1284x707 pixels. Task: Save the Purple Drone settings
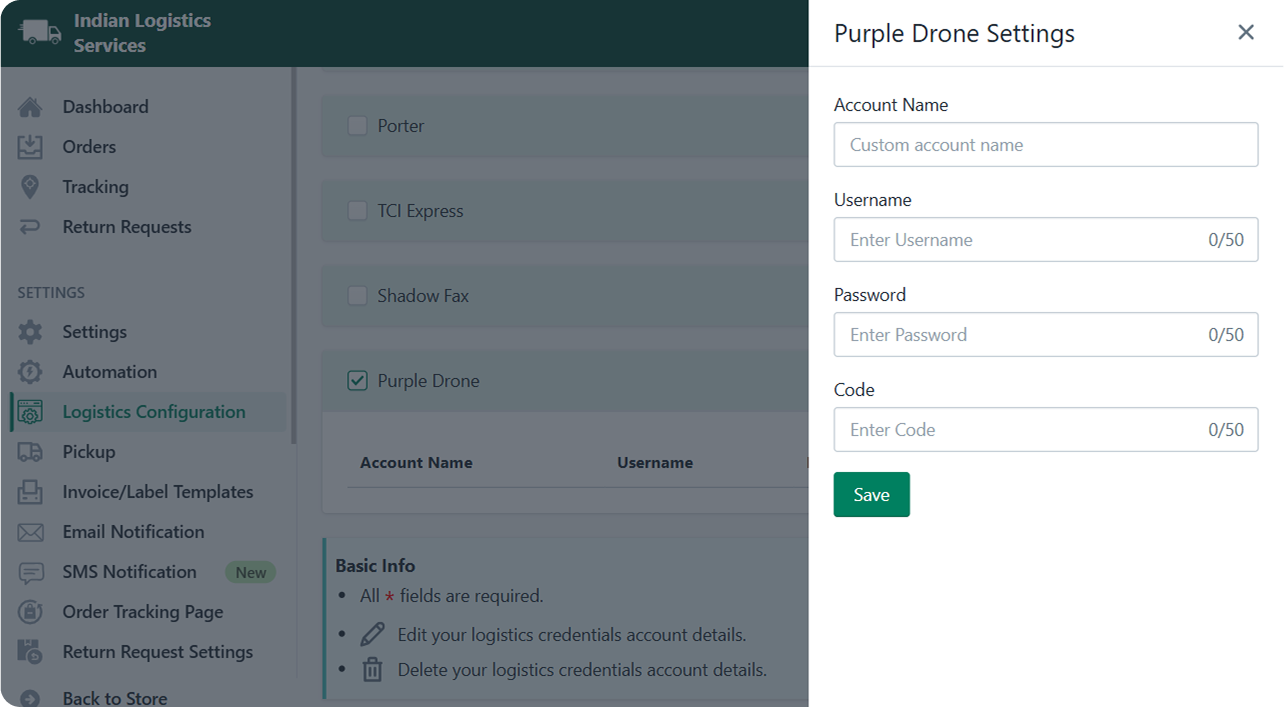coord(871,495)
